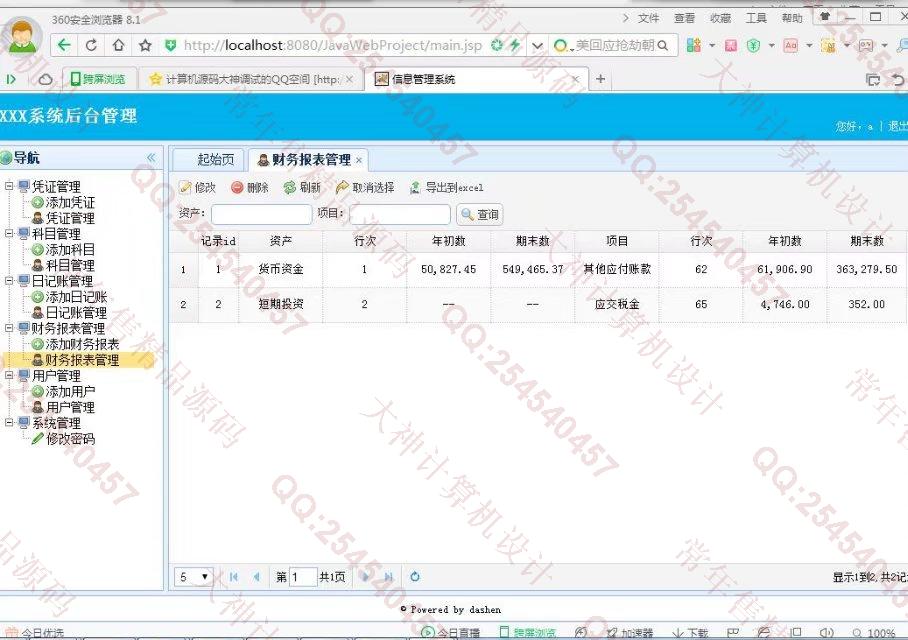Click the 跨屏浏览 pinned browser tab
This screenshot has height=640, width=908.
[x=98, y=79]
